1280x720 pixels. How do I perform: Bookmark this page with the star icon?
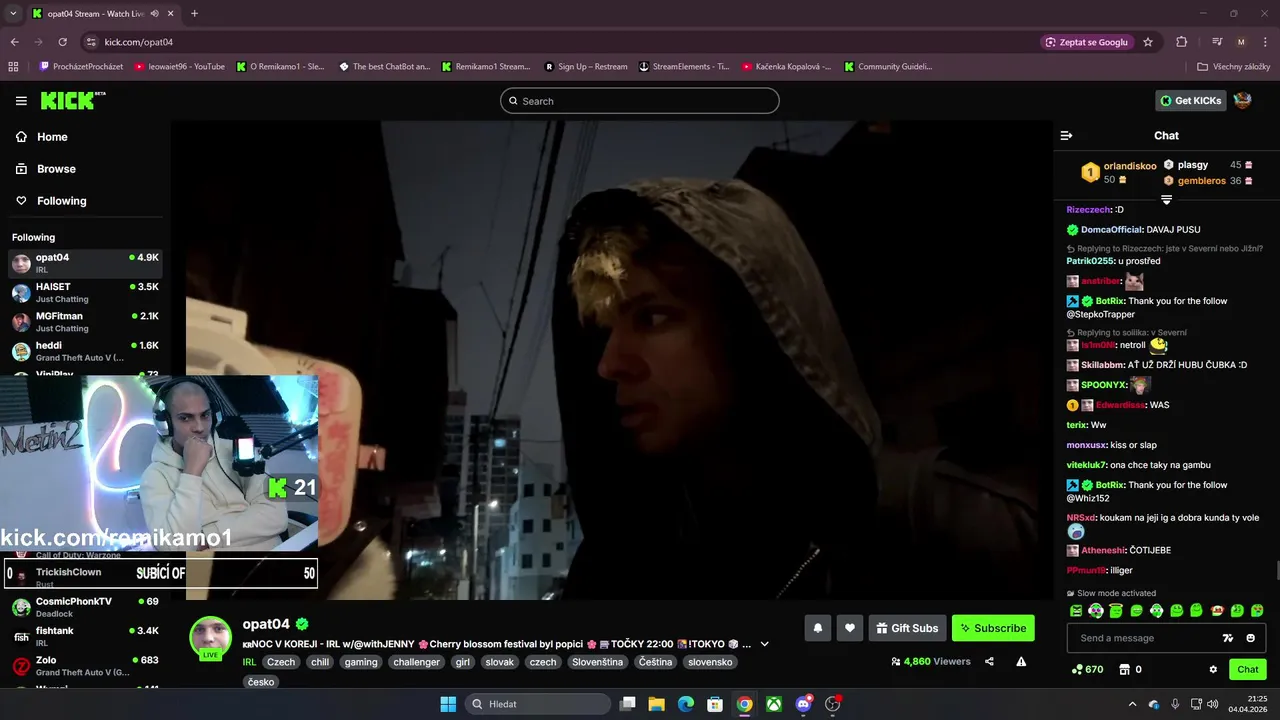tap(1148, 42)
